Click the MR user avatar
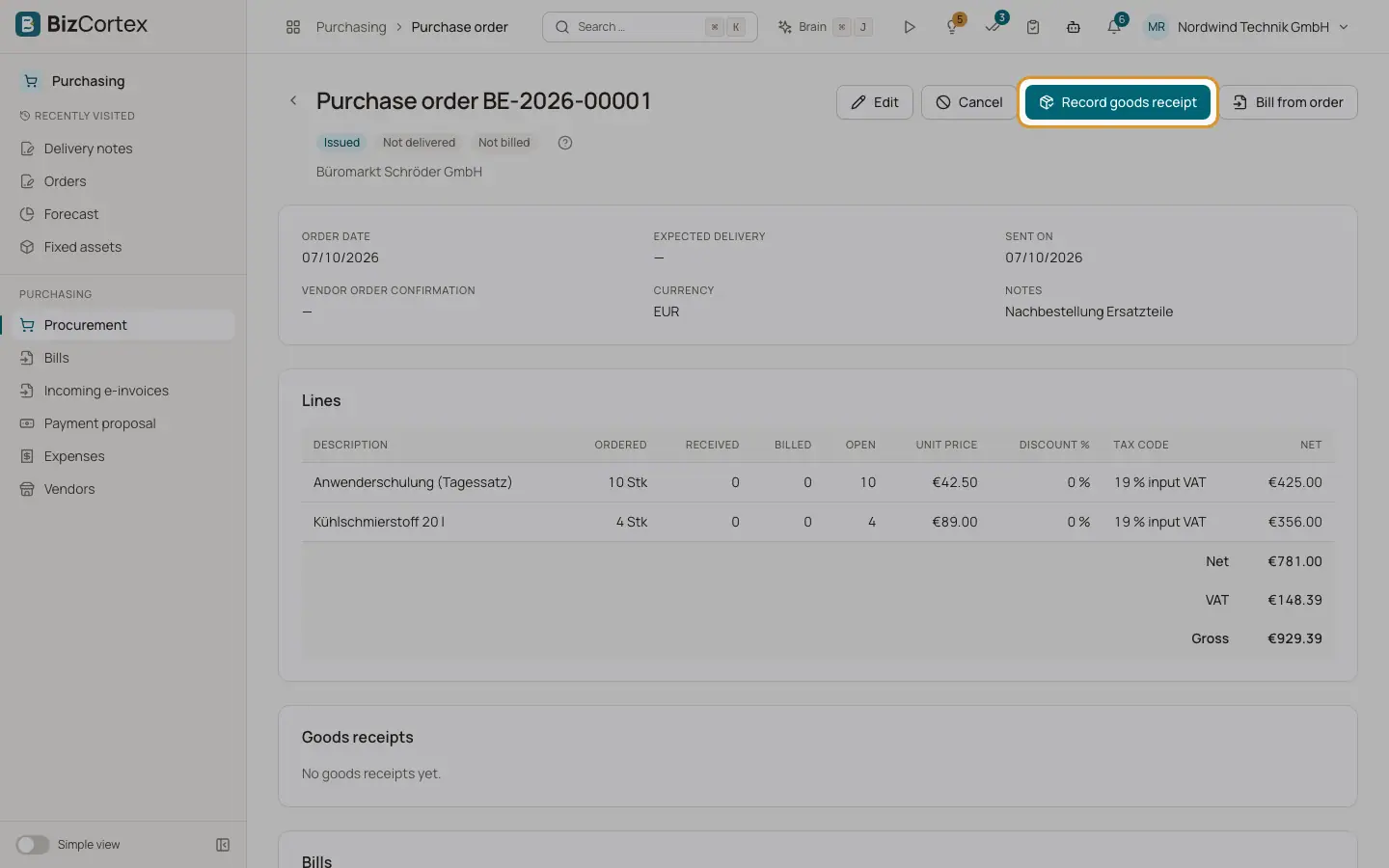The width and height of the screenshot is (1389, 868). coord(1157,27)
